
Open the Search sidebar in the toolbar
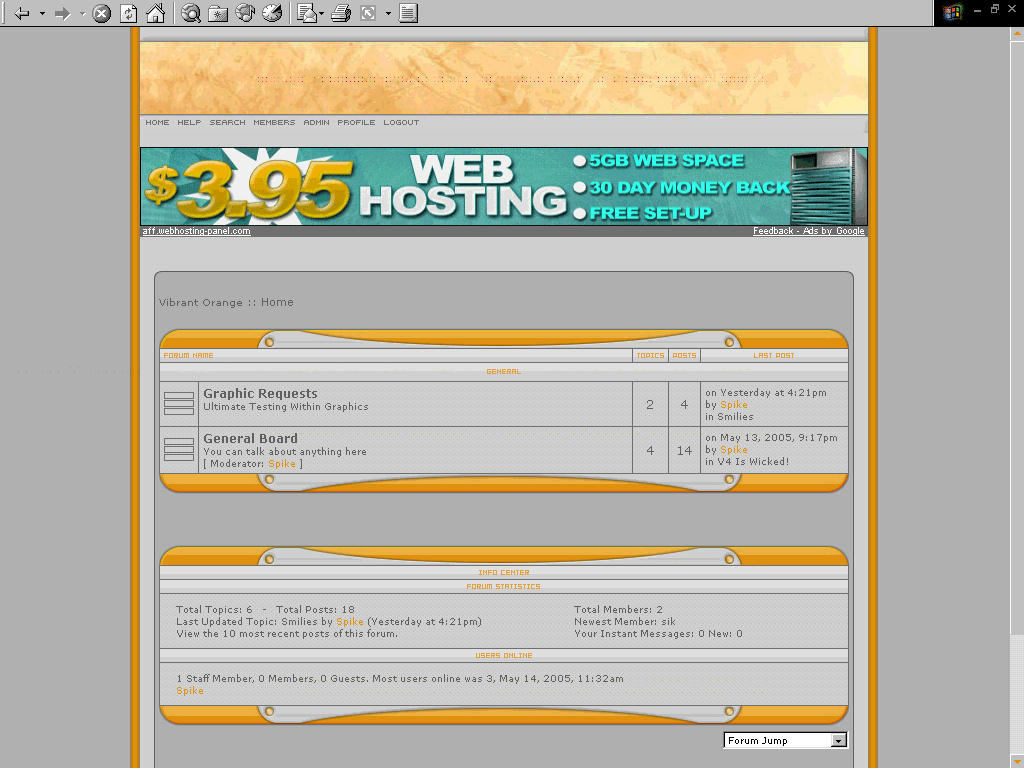[x=189, y=13]
